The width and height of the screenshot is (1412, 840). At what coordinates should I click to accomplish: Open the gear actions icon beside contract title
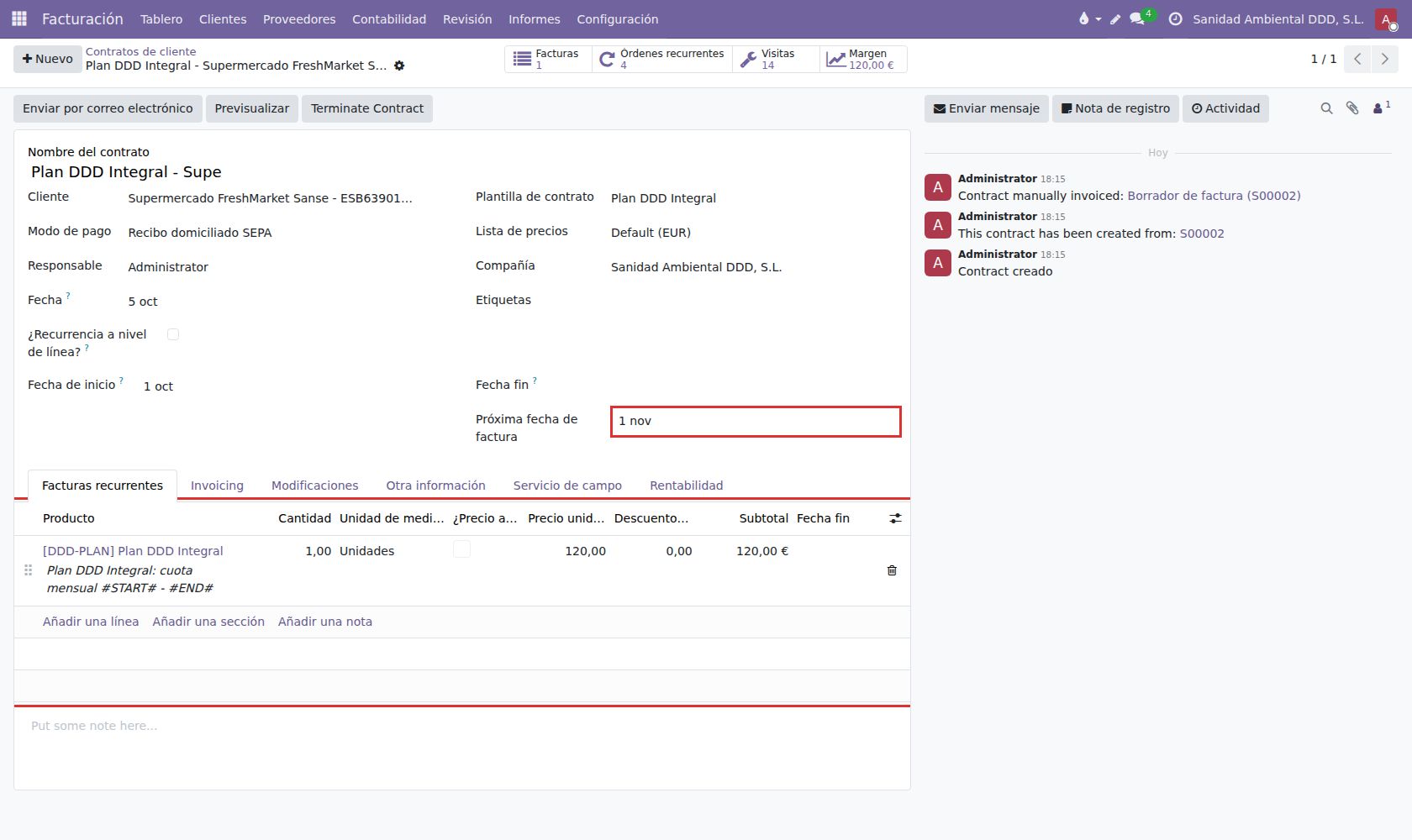(x=399, y=66)
